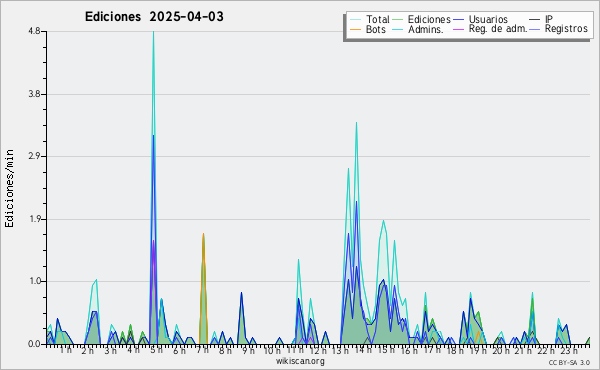The height and width of the screenshot is (370, 600).
Task: Click the 14 h axis label
Action: tap(363, 350)
